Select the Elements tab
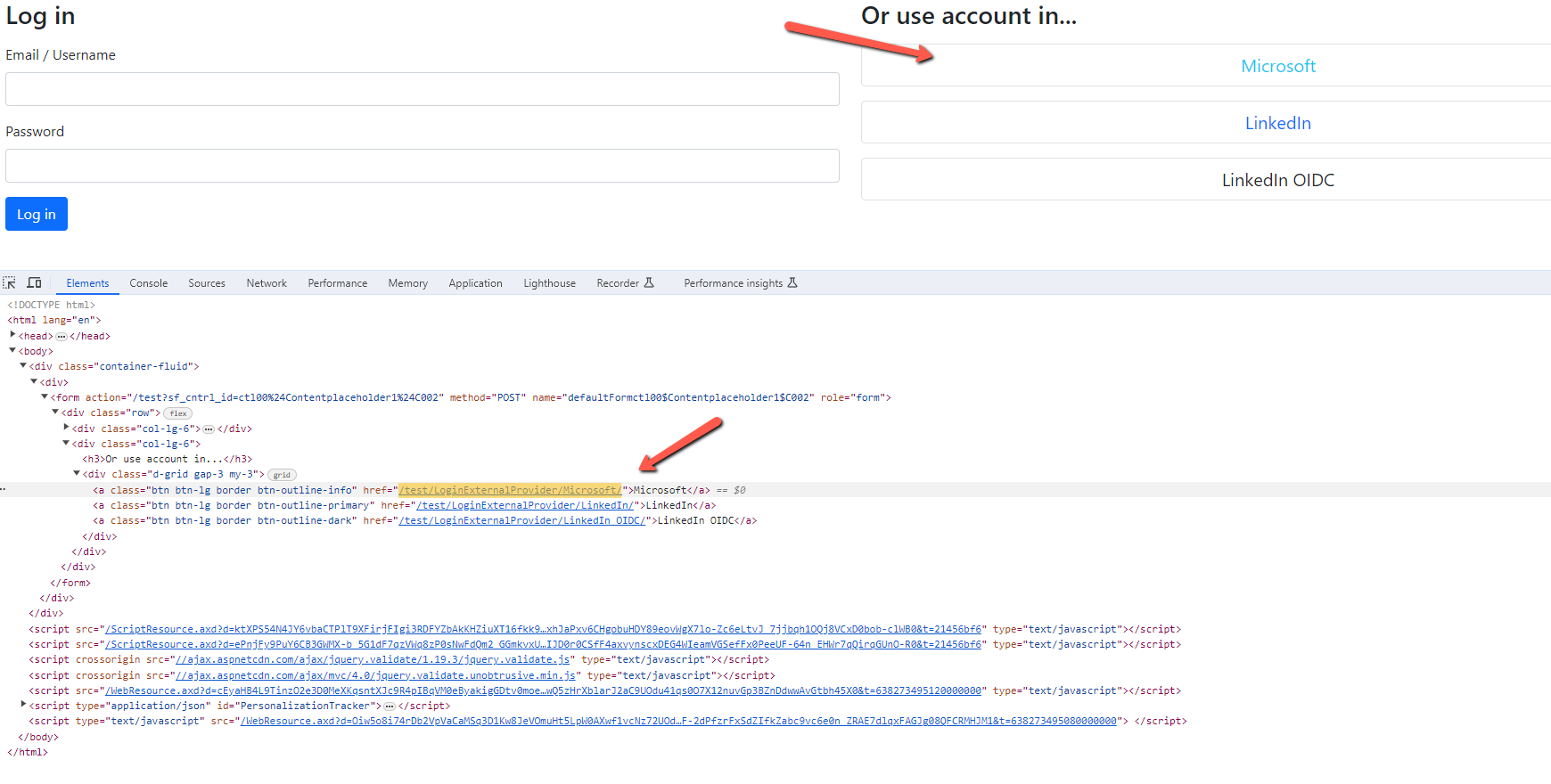This screenshot has width=1551, height=784. 87,283
